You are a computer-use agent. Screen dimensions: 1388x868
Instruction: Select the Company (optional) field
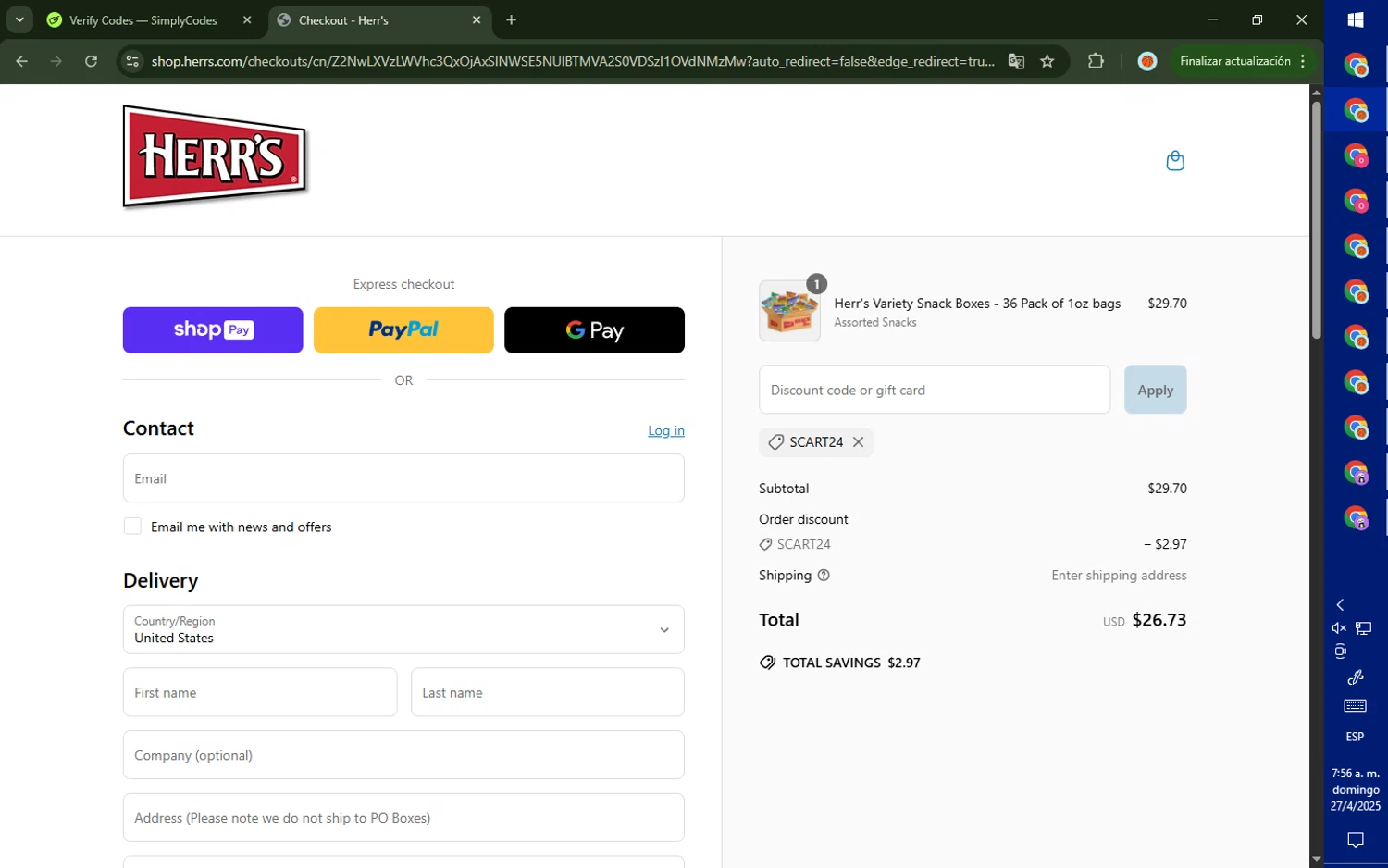coord(403,755)
